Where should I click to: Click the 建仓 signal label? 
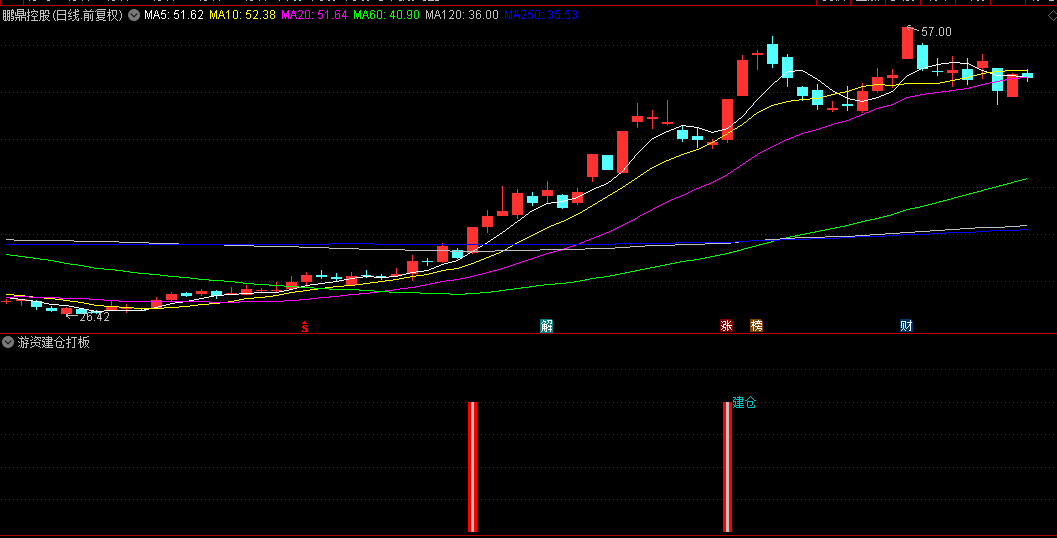pyautogui.click(x=744, y=402)
